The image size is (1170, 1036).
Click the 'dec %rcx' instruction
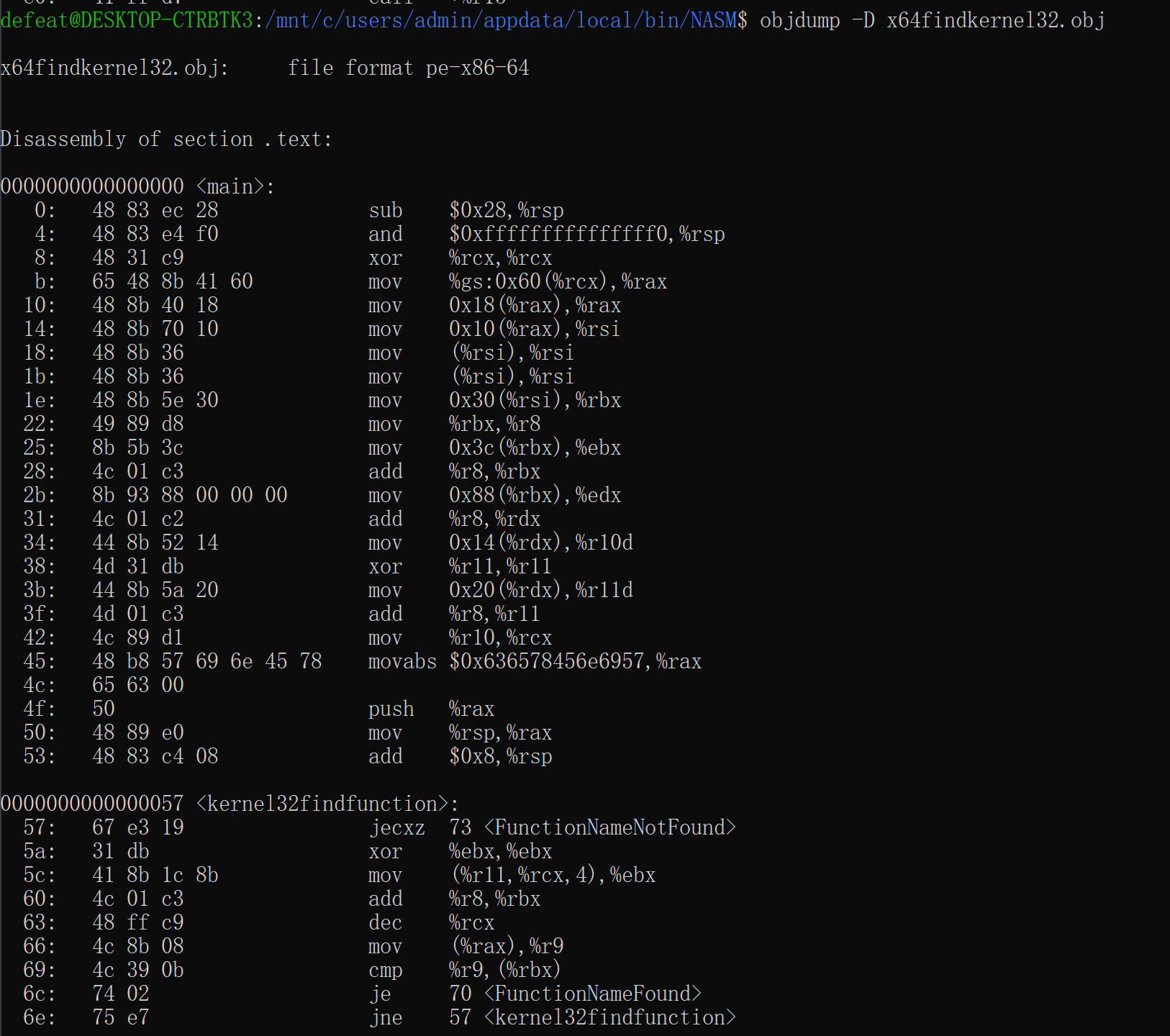pos(431,923)
